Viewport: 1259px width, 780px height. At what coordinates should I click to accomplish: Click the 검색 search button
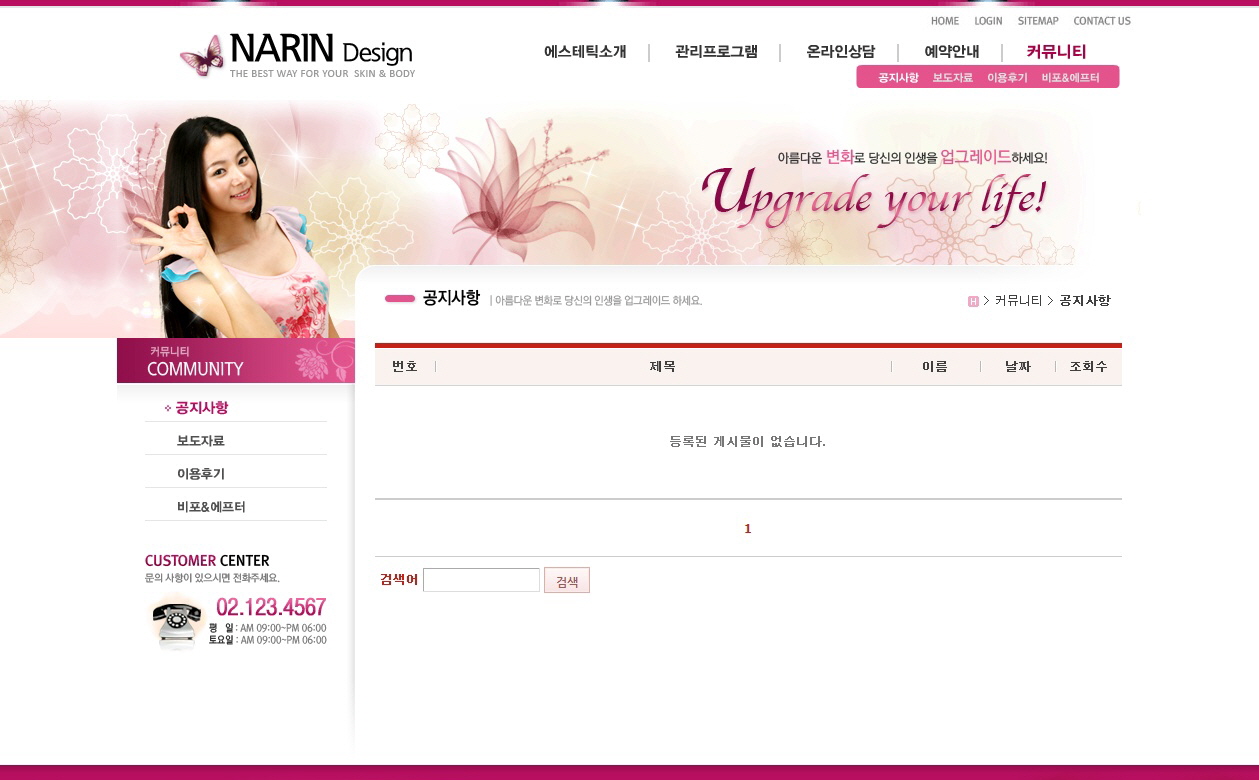[567, 580]
